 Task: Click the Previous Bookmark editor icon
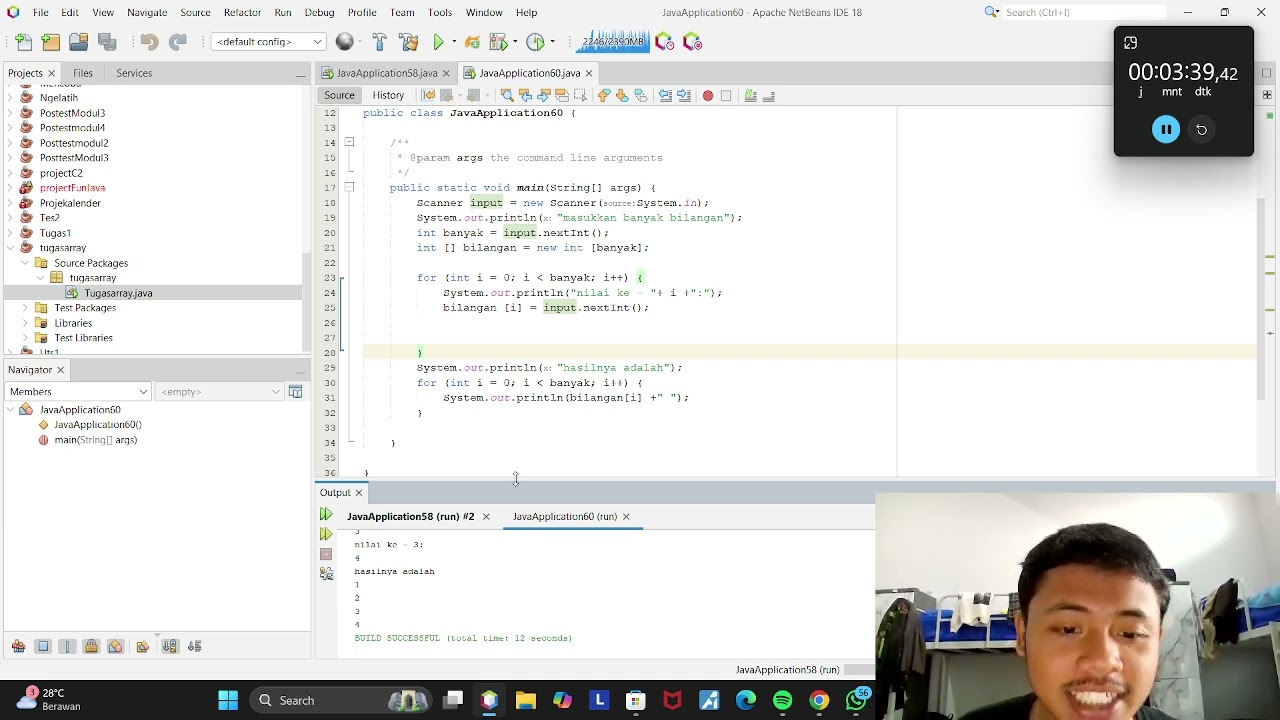click(604, 95)
